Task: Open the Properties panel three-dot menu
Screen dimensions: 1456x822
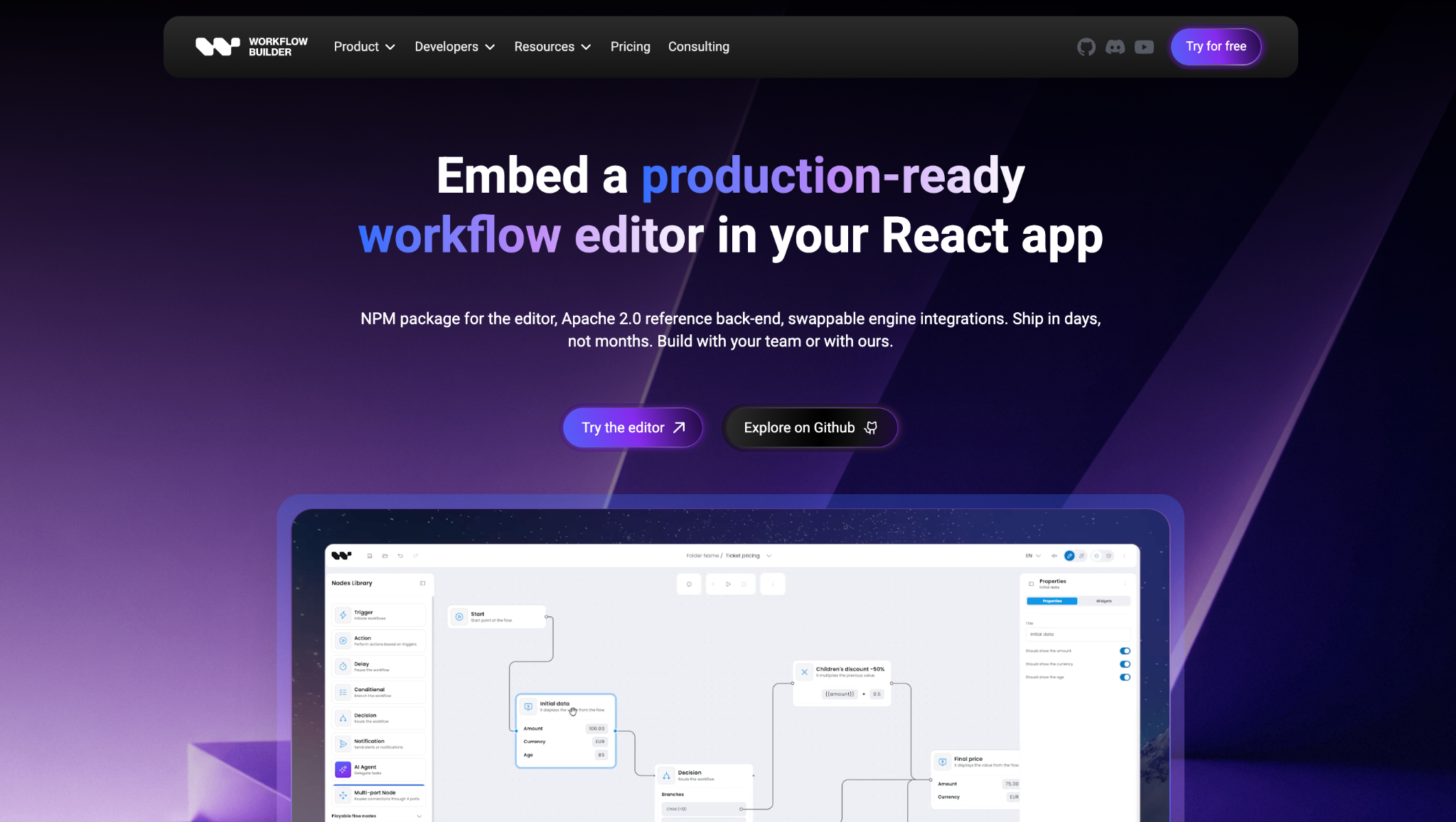Action: click(x=1125, y=584)
